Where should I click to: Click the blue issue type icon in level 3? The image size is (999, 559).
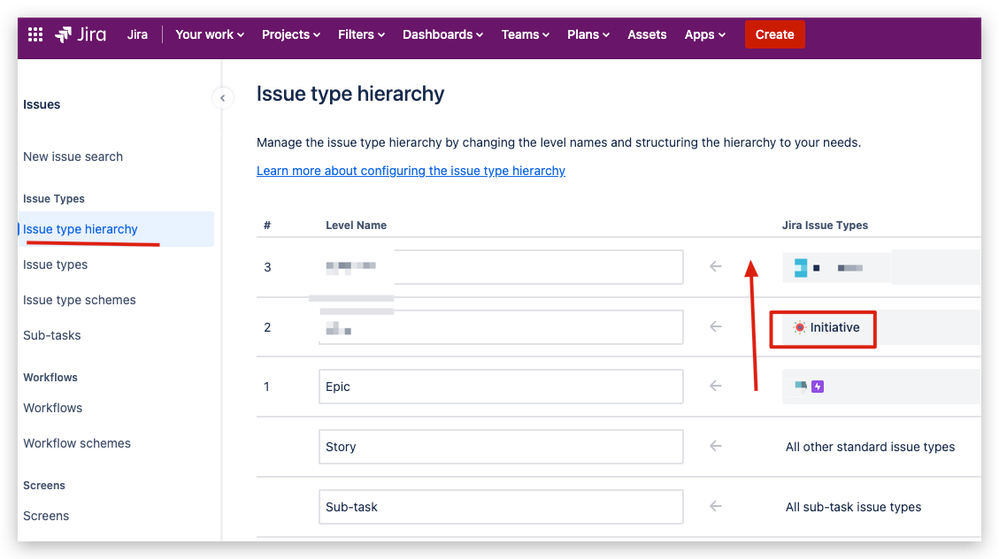pyautogui.click(x=801, y=268)
